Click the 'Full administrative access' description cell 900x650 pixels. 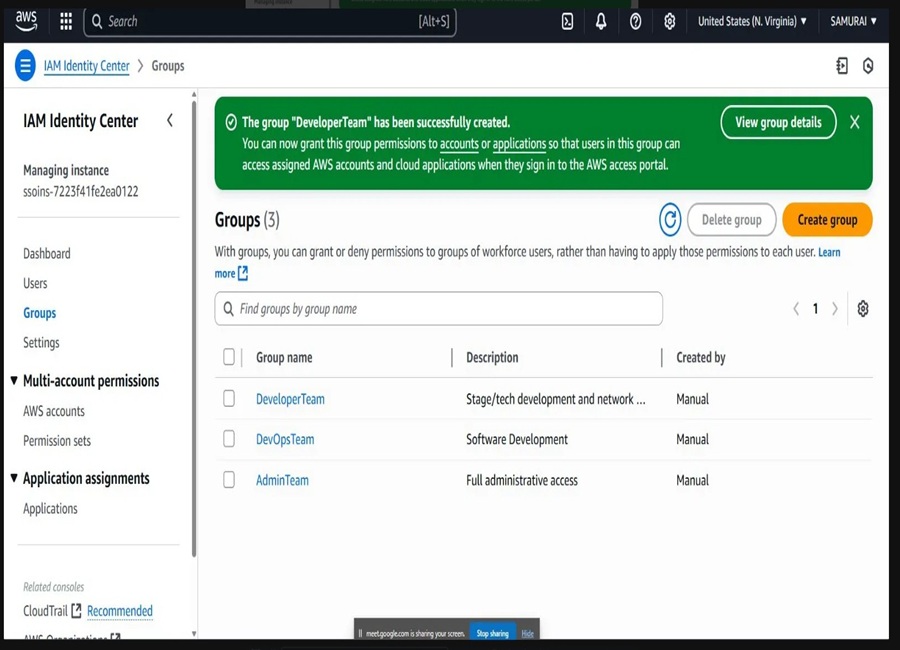[522, 480]
